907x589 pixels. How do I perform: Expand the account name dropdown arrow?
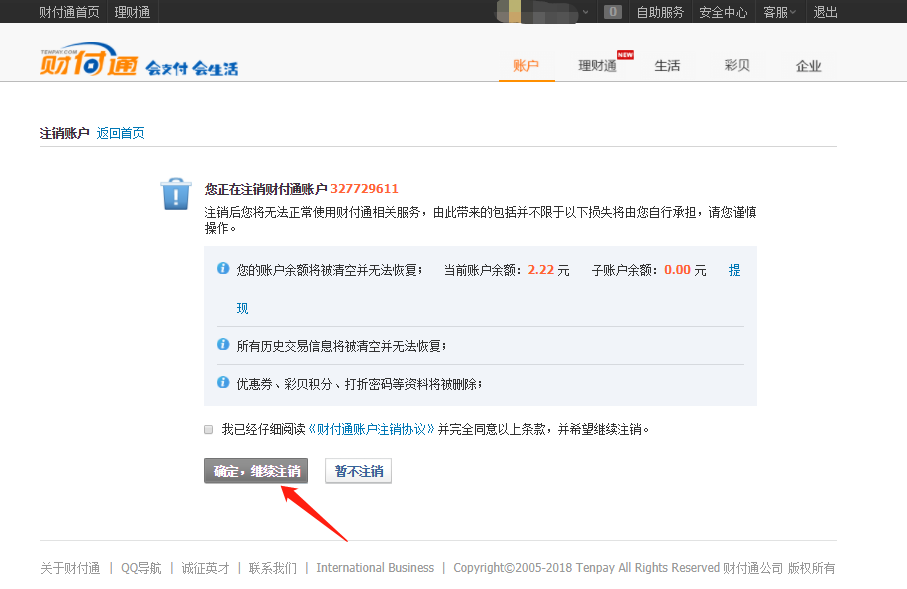click(x=585, y=12)
